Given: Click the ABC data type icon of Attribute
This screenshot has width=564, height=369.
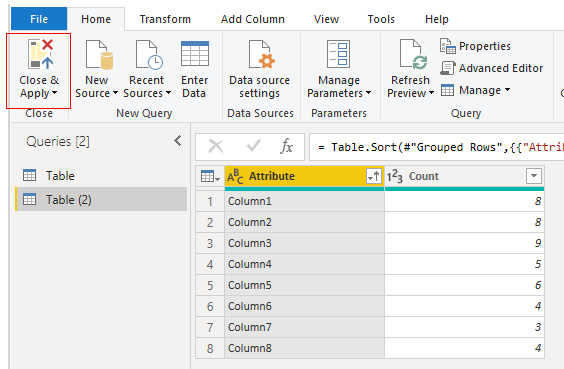Looking at the screenshot, I should point(235,176).
